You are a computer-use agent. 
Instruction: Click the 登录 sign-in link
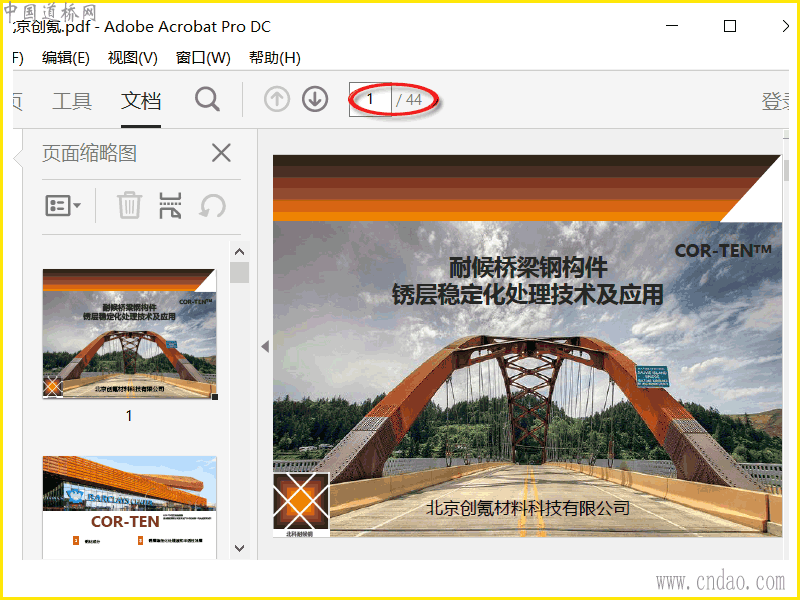coord(776,101)
